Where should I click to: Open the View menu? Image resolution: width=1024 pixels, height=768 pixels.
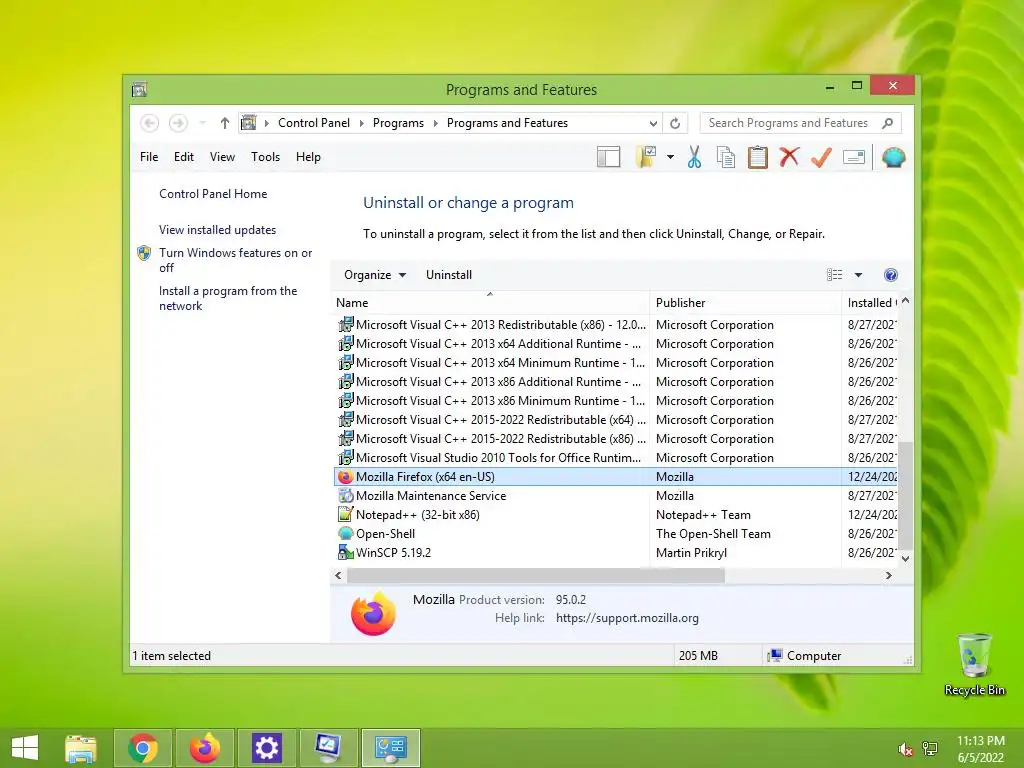coord(222,157)
